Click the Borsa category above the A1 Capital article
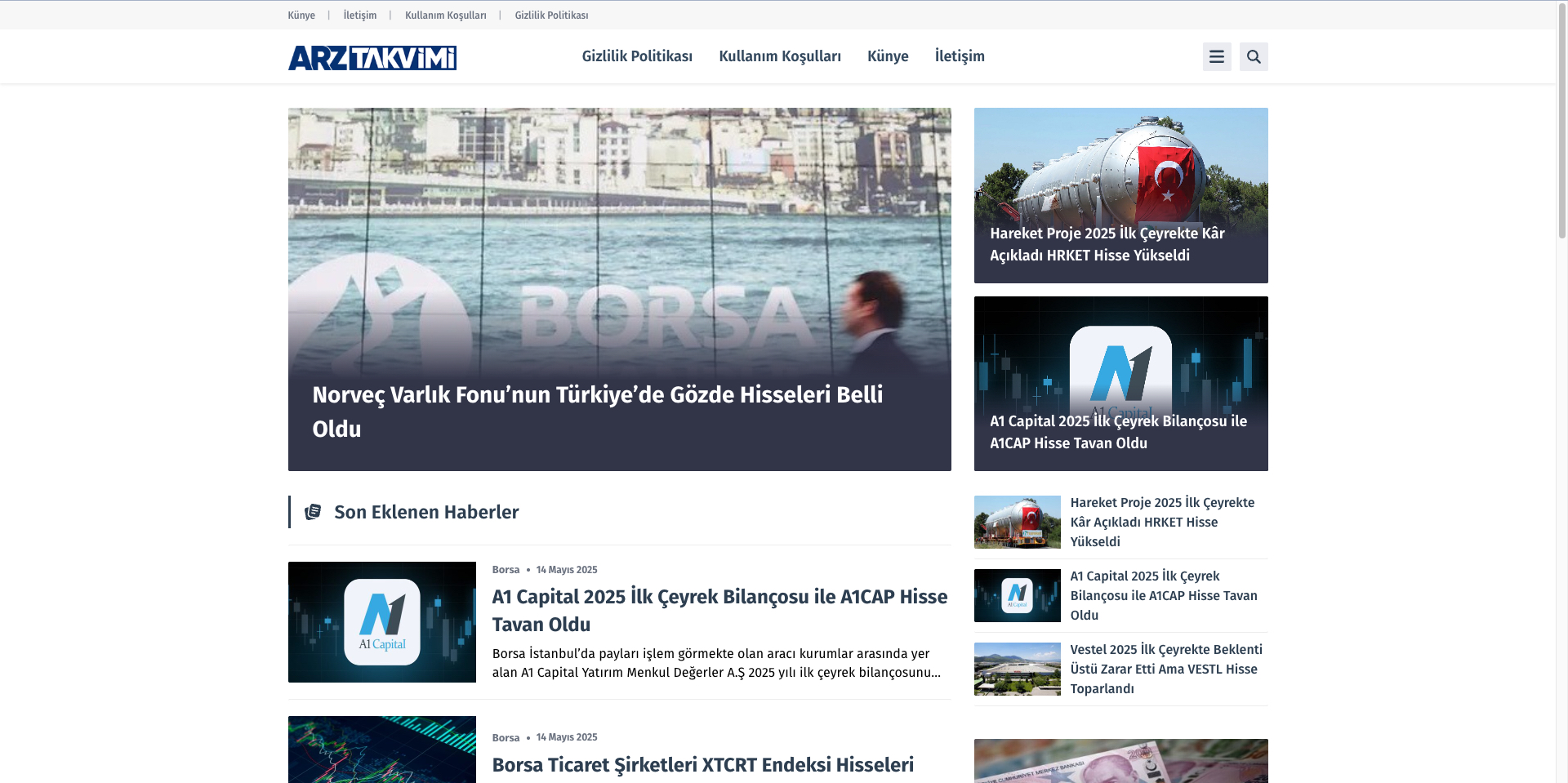 coord(506,570)
